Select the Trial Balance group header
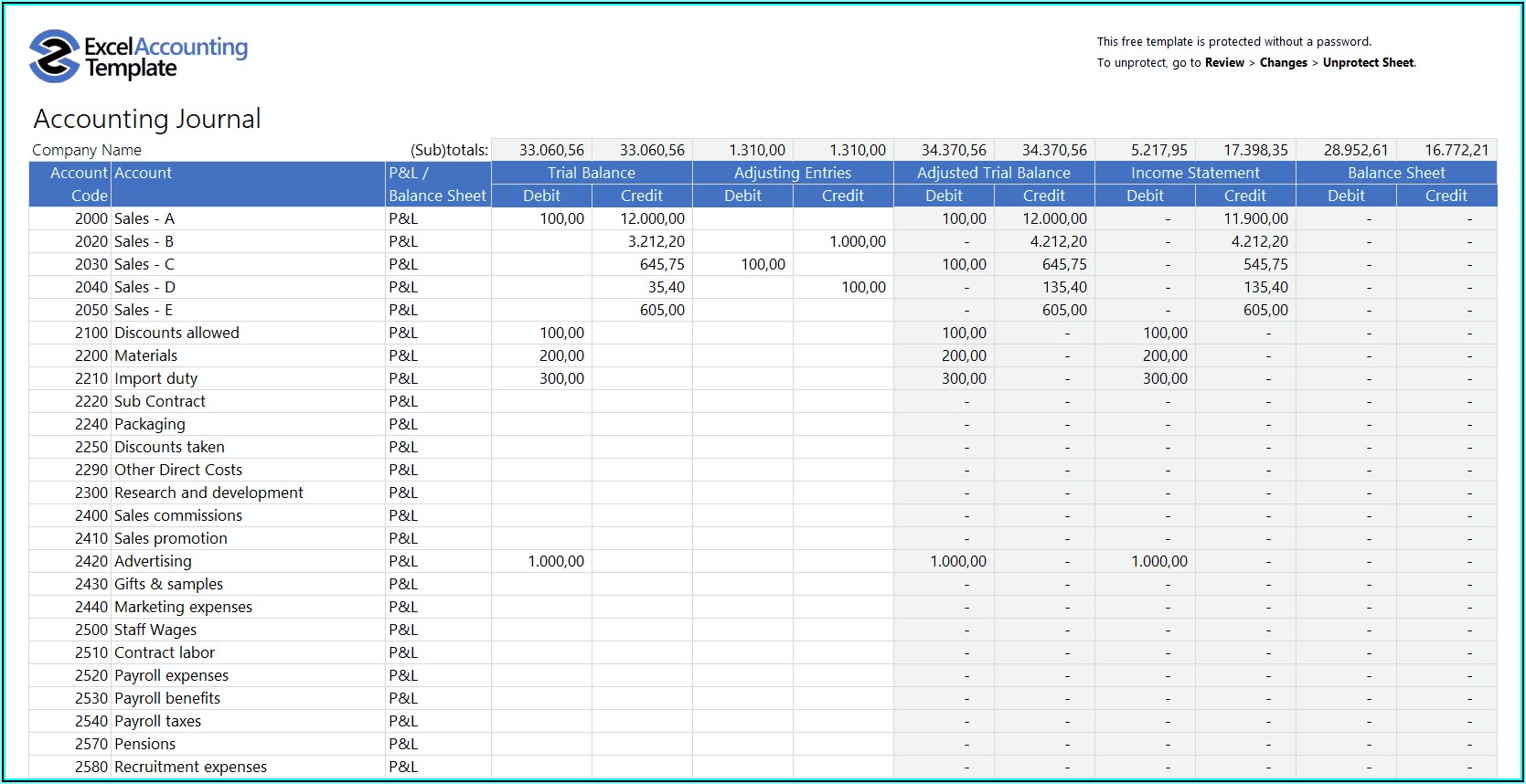 pyautogui.click(x=591, y=173)
